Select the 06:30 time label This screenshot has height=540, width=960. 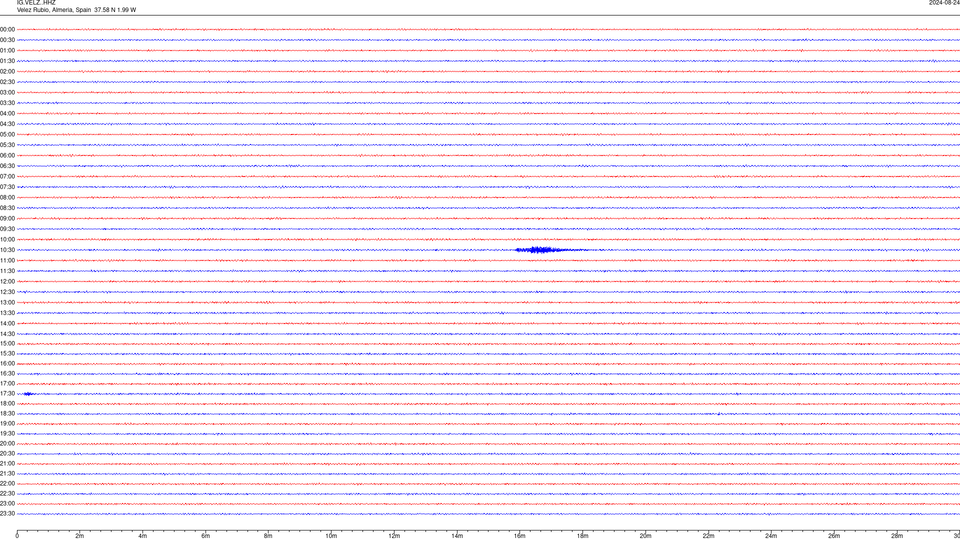point(7,166)
